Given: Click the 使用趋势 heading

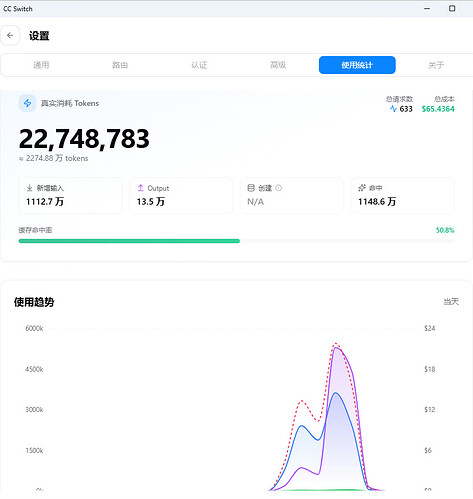Looking at the screenshot, I should point(34,302).
